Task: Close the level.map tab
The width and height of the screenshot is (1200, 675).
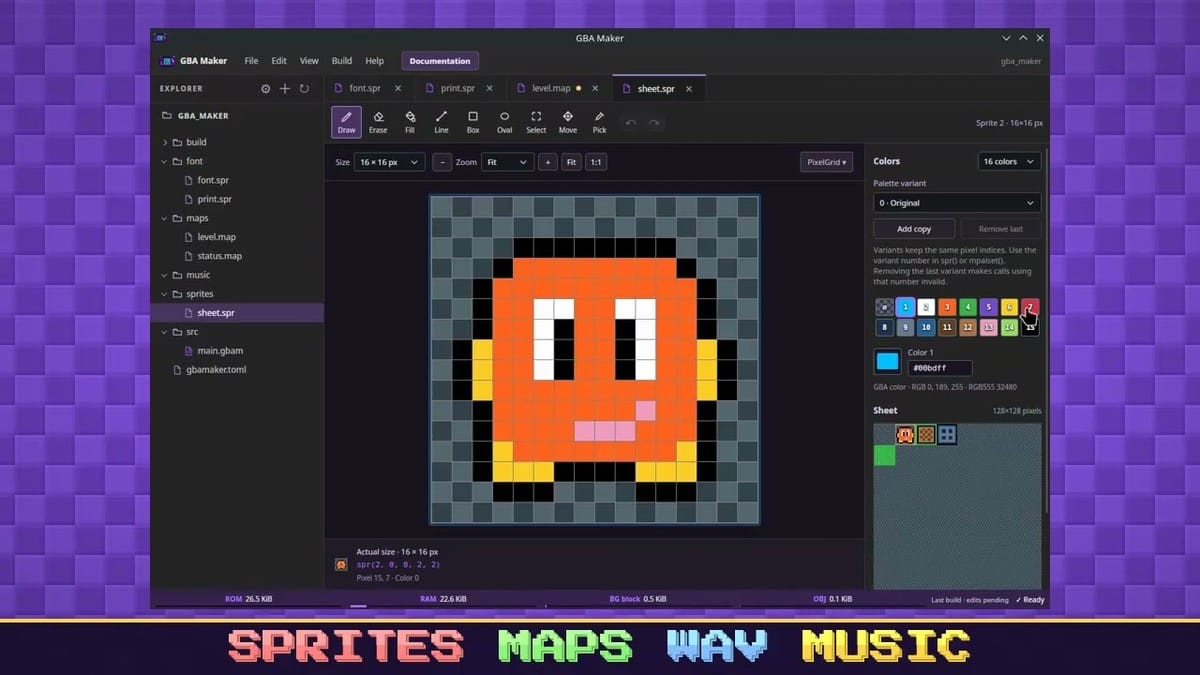Action: (594, 88)
